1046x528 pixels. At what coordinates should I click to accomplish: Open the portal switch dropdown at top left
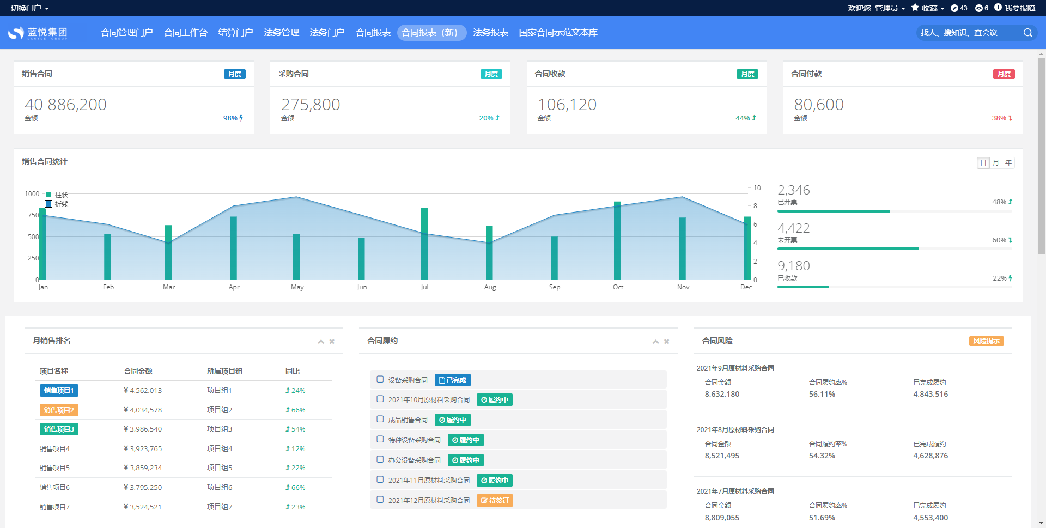(30, 8)
